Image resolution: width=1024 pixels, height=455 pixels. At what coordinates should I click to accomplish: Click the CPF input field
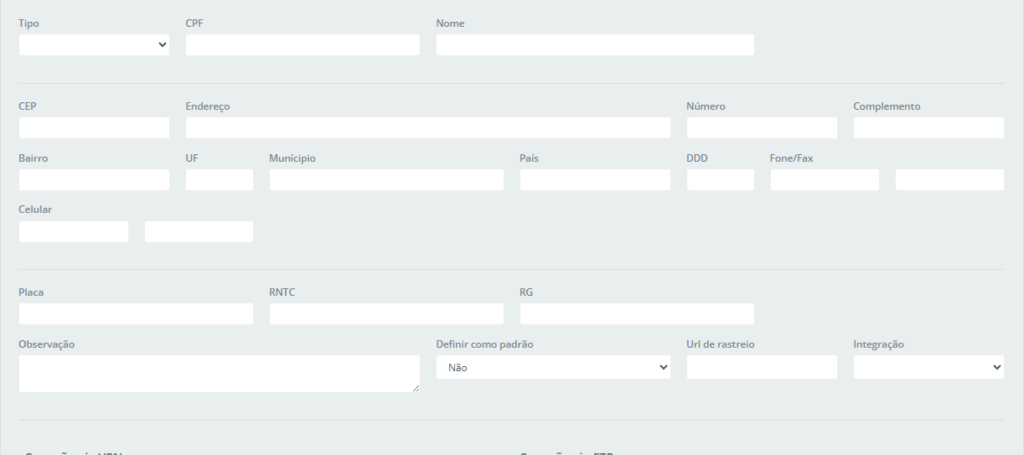coord(302,45)
